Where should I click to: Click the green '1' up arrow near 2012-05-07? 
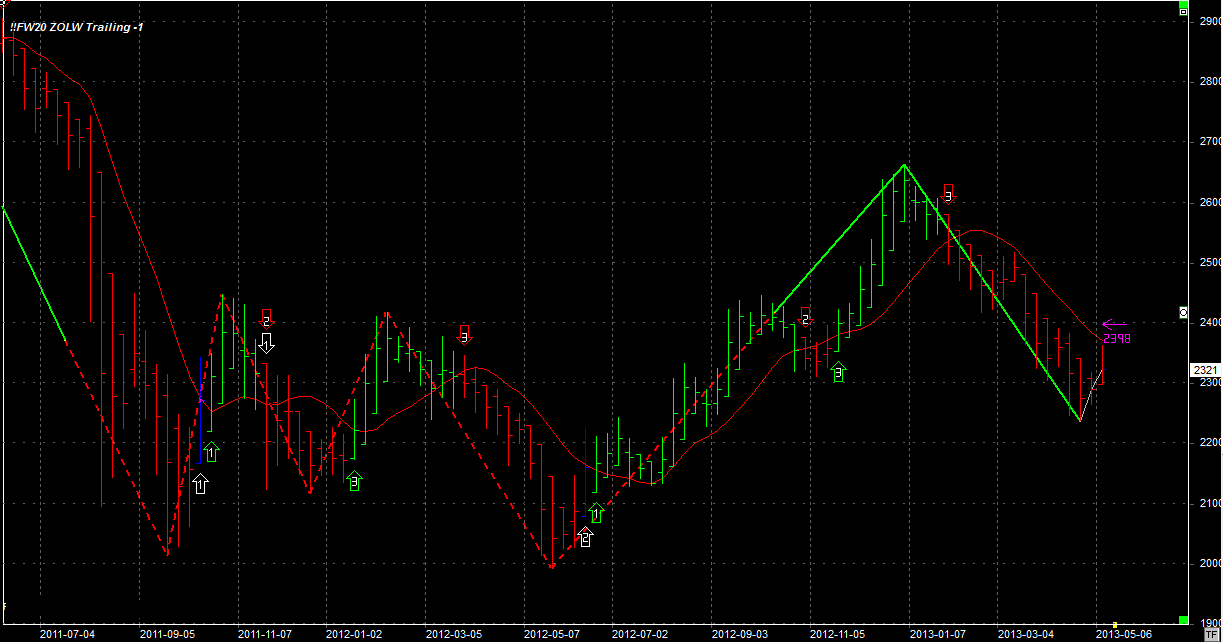coord(597,513)
